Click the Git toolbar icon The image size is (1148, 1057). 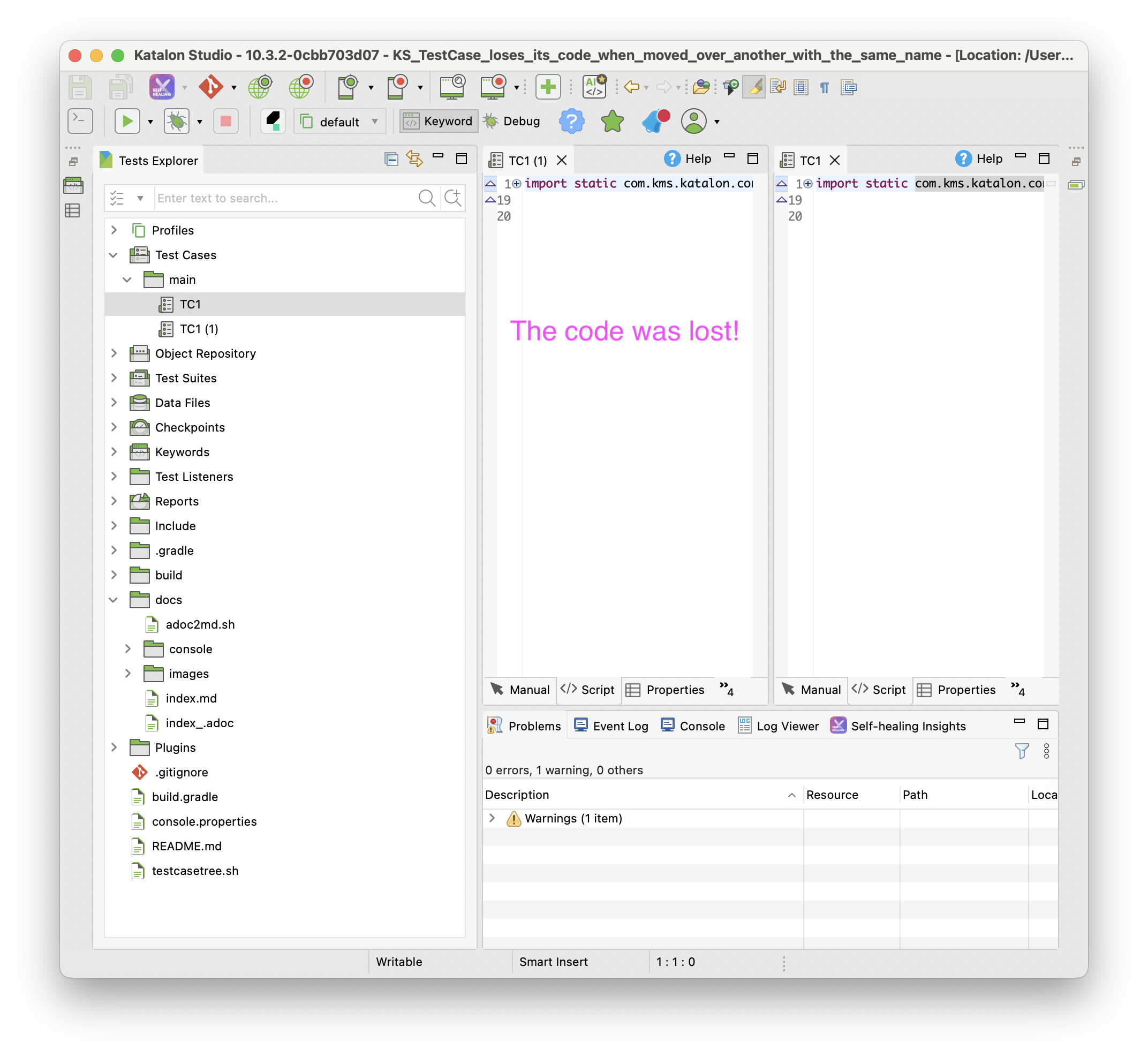click(210, 87)
